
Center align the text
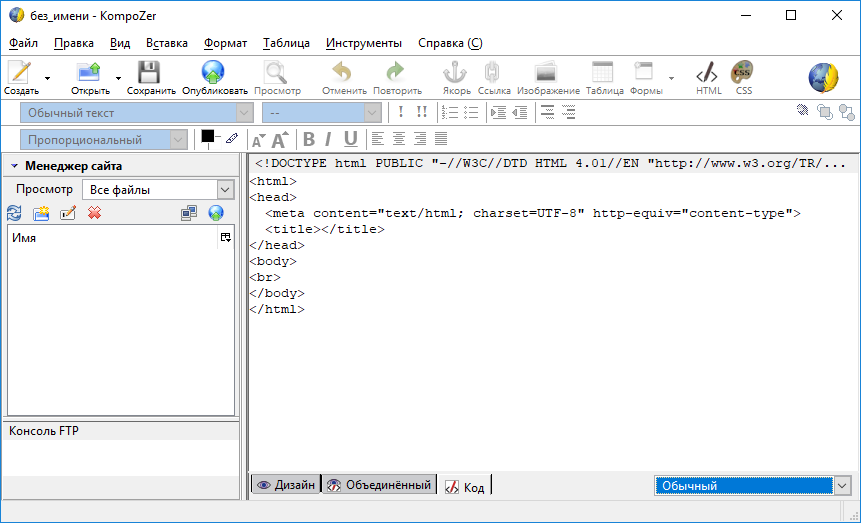[x=399, y=139]
